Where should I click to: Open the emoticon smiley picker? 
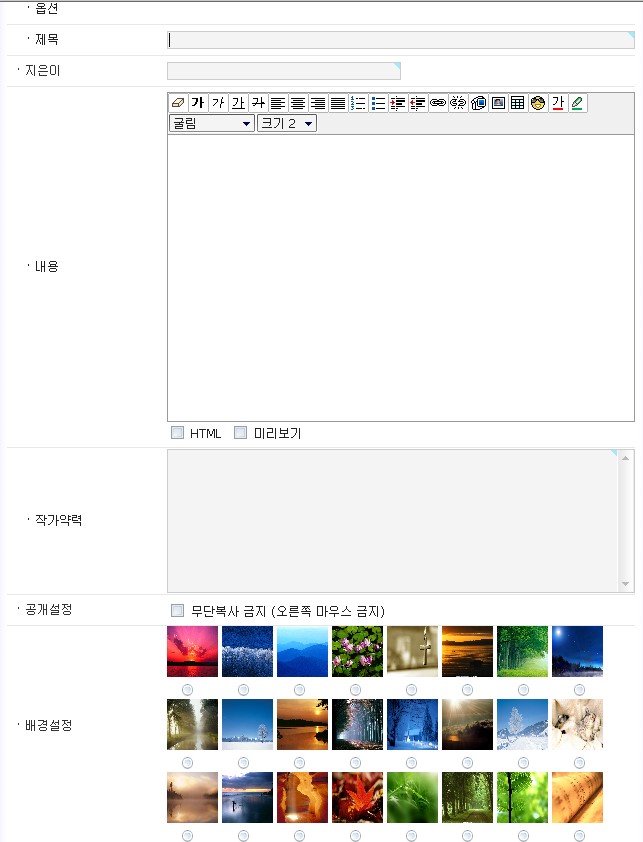point(538,103)
